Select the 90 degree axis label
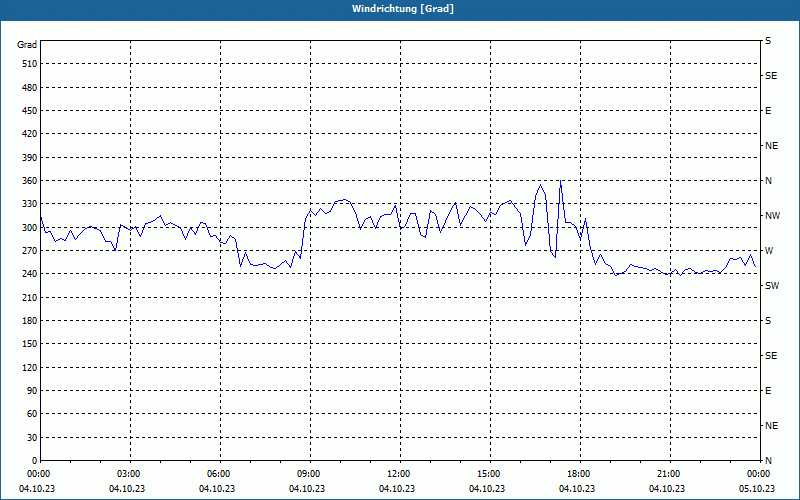 32,391
